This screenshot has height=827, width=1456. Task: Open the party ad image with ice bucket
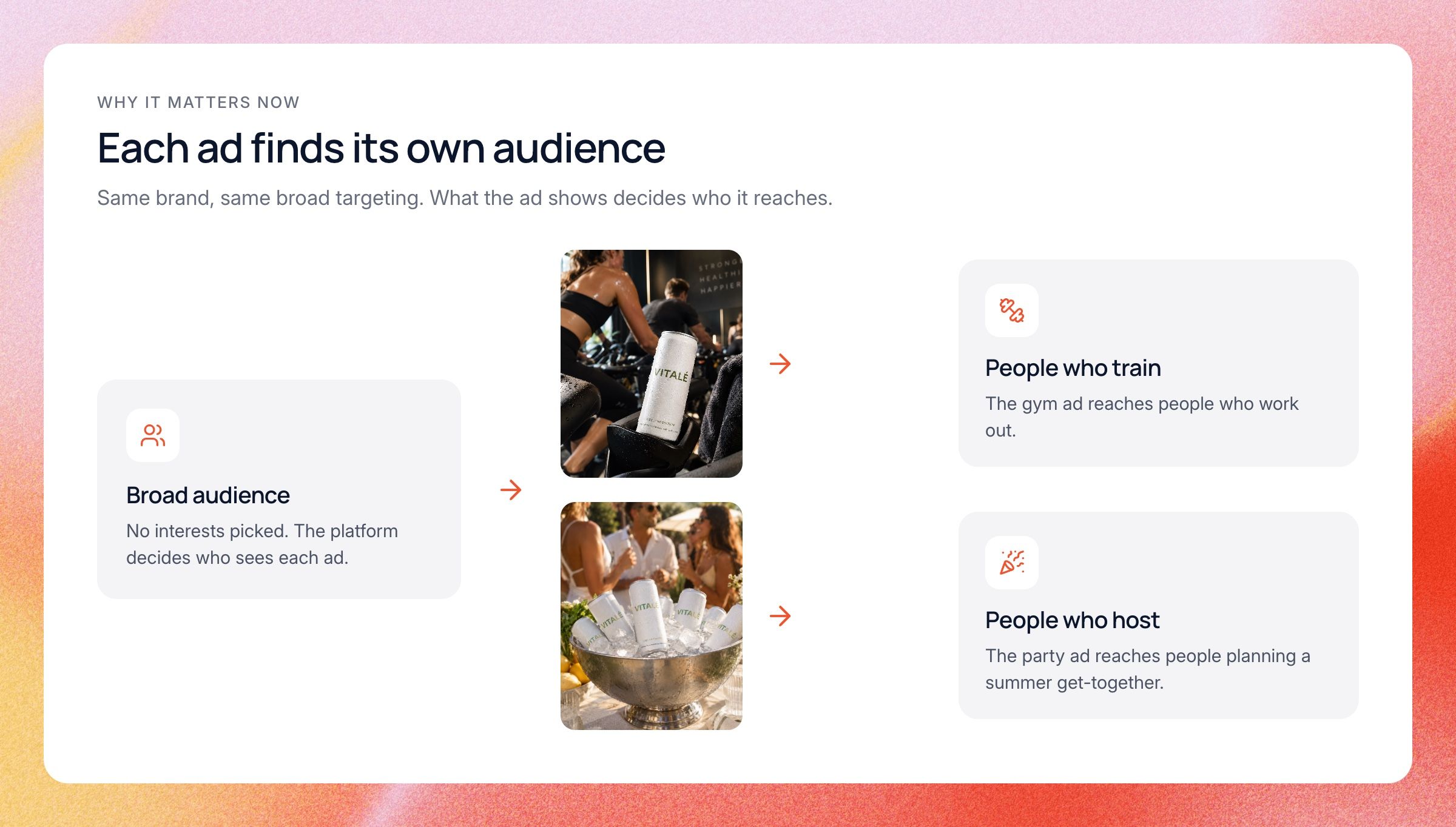652,616
